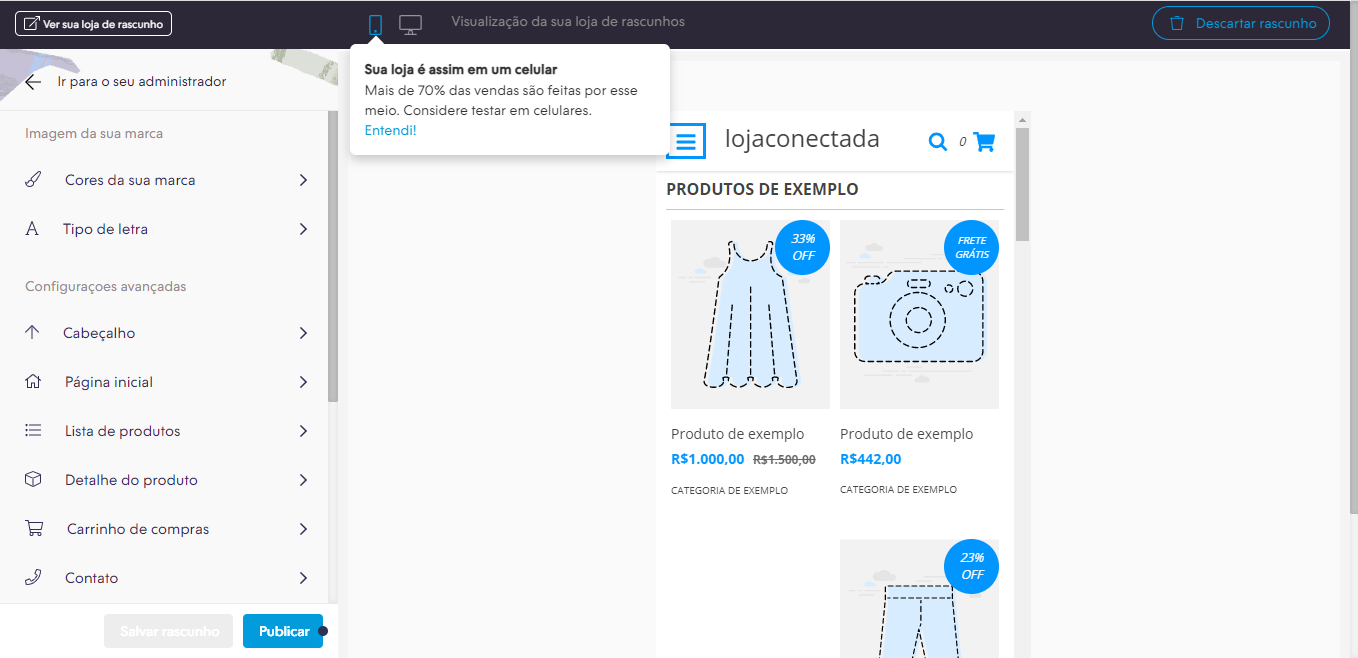Click the trash icon in Descartar rascunho
This screenshot has width=1358, height=658.
click(1177, 23)
